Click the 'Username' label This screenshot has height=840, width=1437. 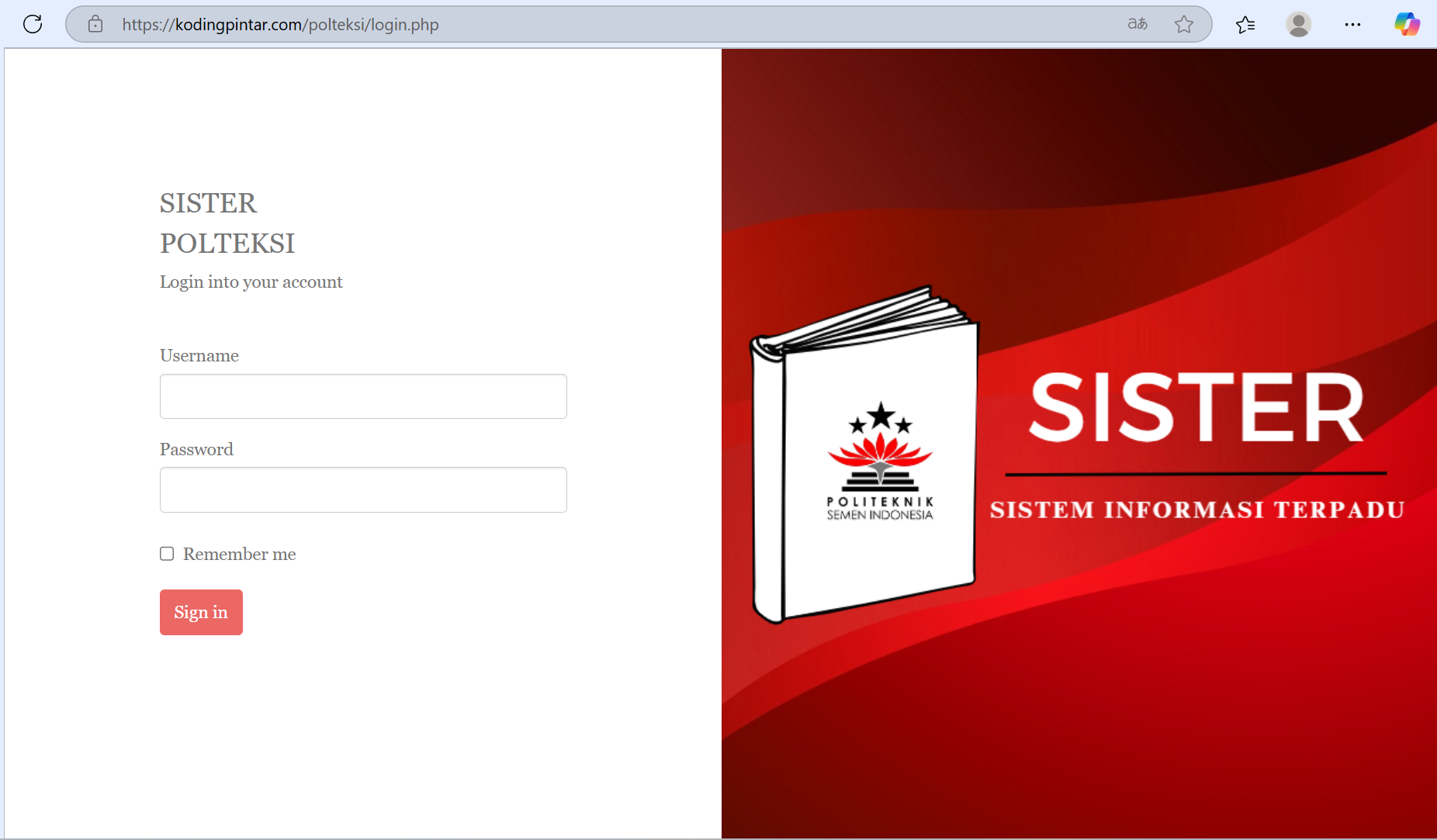199,356
